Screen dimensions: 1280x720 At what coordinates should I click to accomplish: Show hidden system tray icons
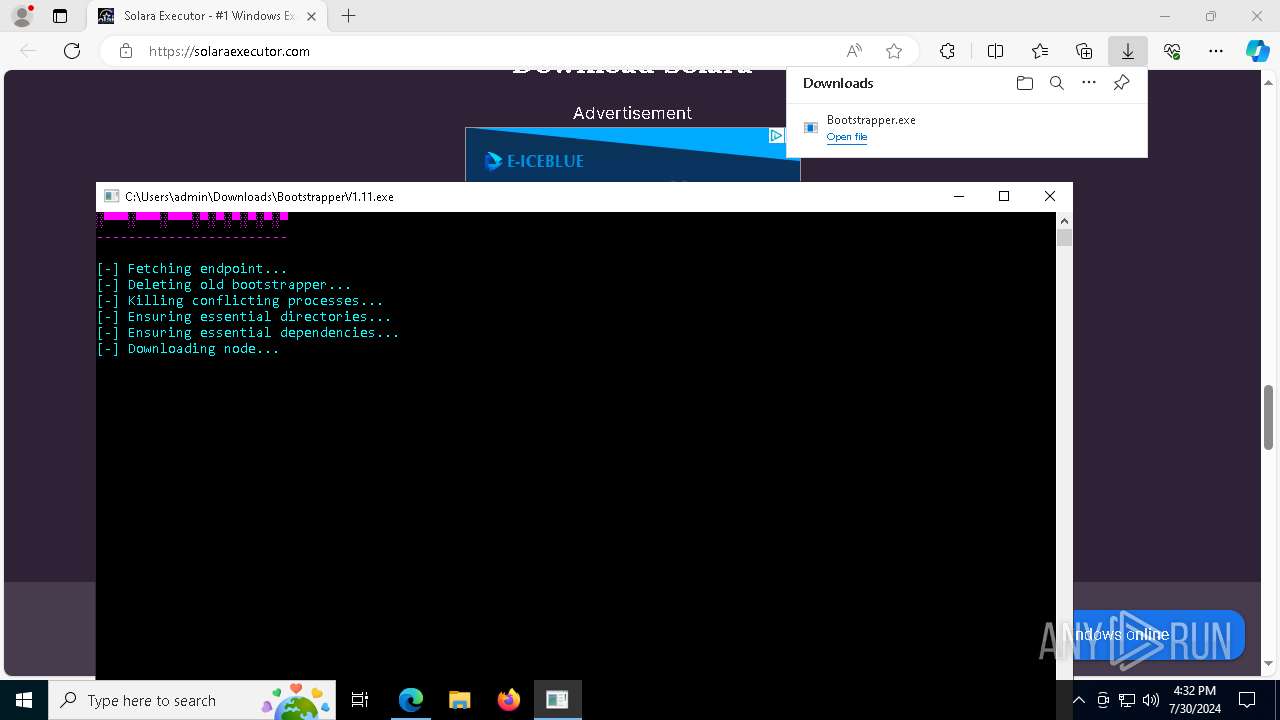(x=1078, y=701)
